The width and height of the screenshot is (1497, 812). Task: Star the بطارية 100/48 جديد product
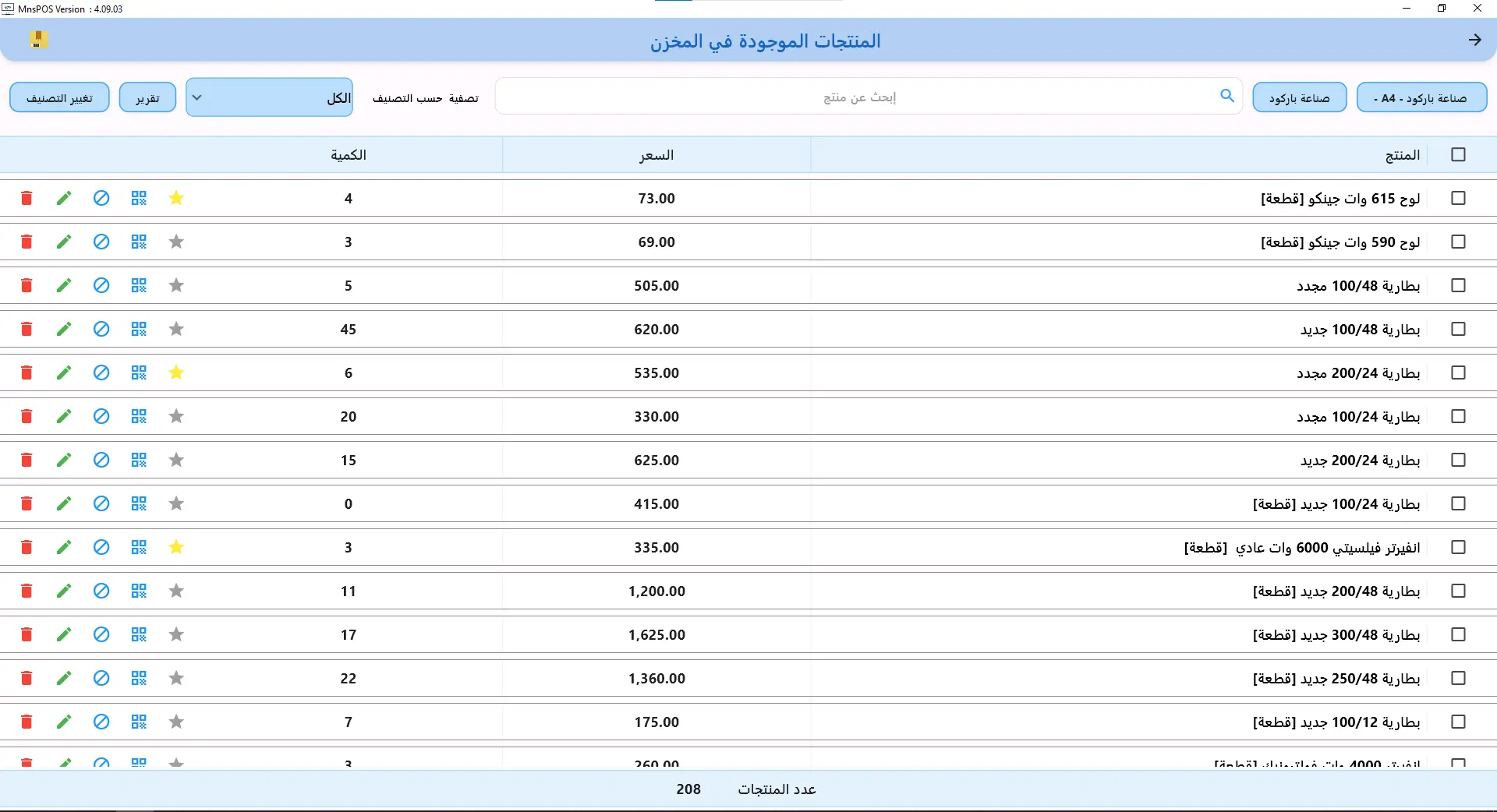(x=175, y=329)
